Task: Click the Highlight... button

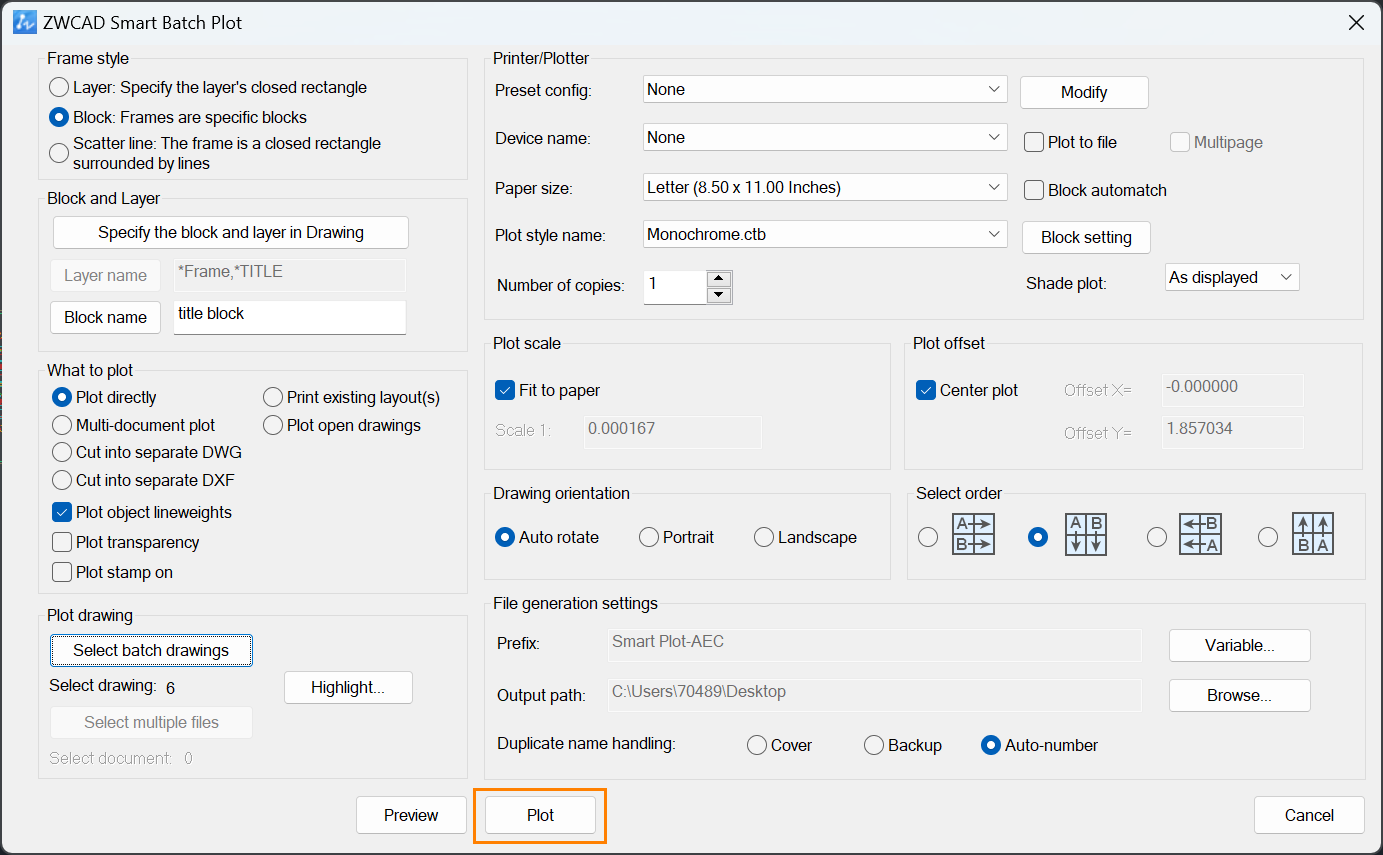Action: [348, 687]
